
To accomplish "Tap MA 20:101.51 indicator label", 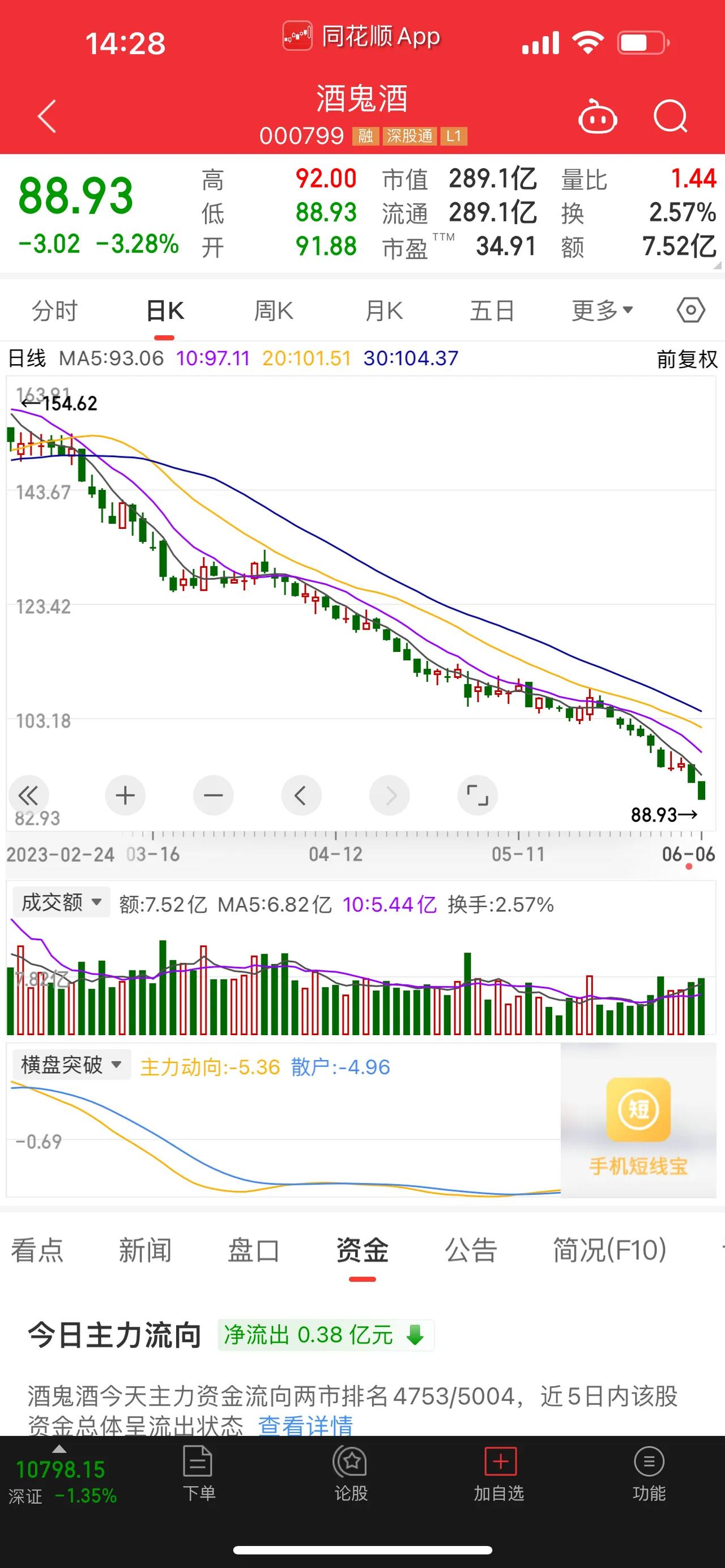I will coord(306,358).
